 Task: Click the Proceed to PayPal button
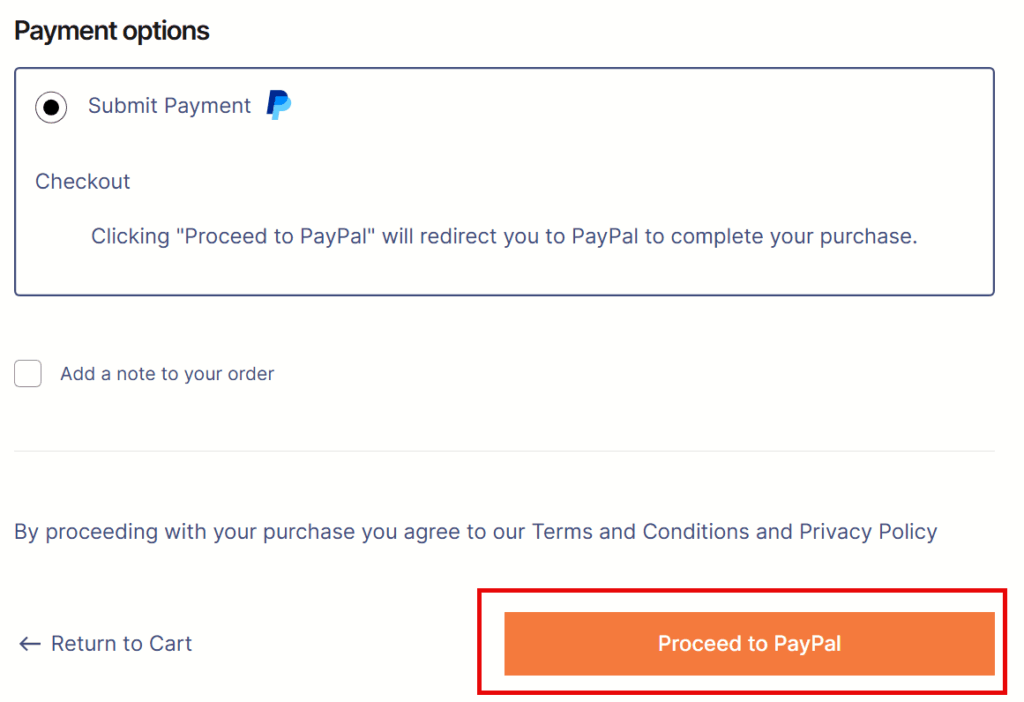click(749, 643)
